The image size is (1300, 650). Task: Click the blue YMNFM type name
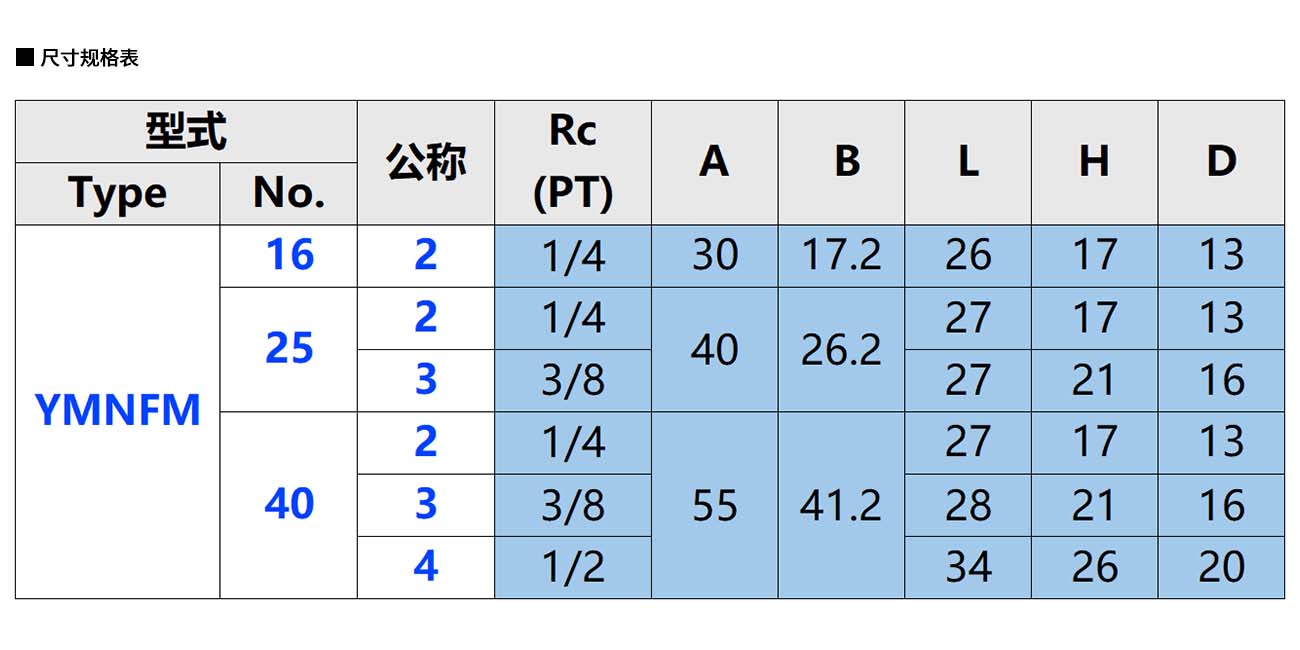(118, 411)
